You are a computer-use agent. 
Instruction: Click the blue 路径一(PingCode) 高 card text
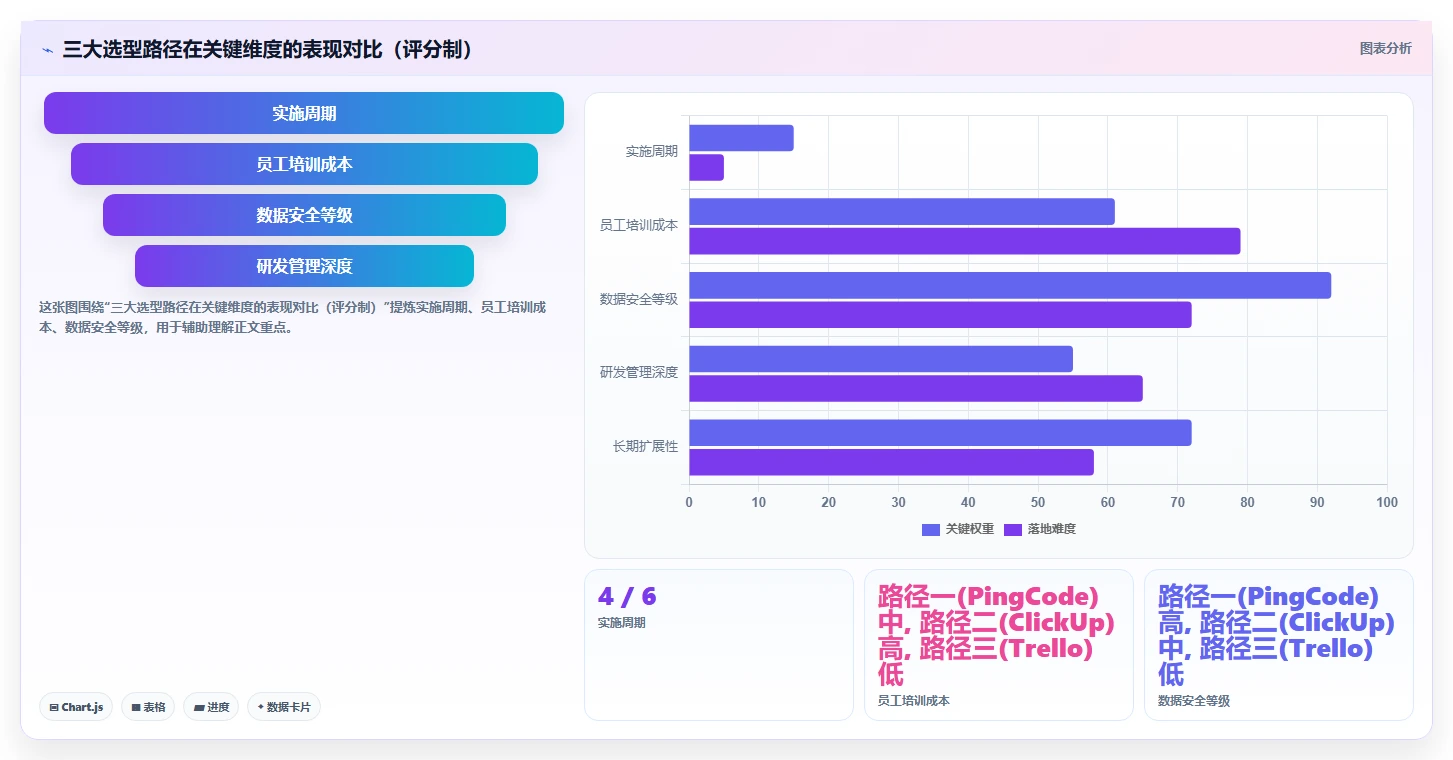(x=1277, y=635)
